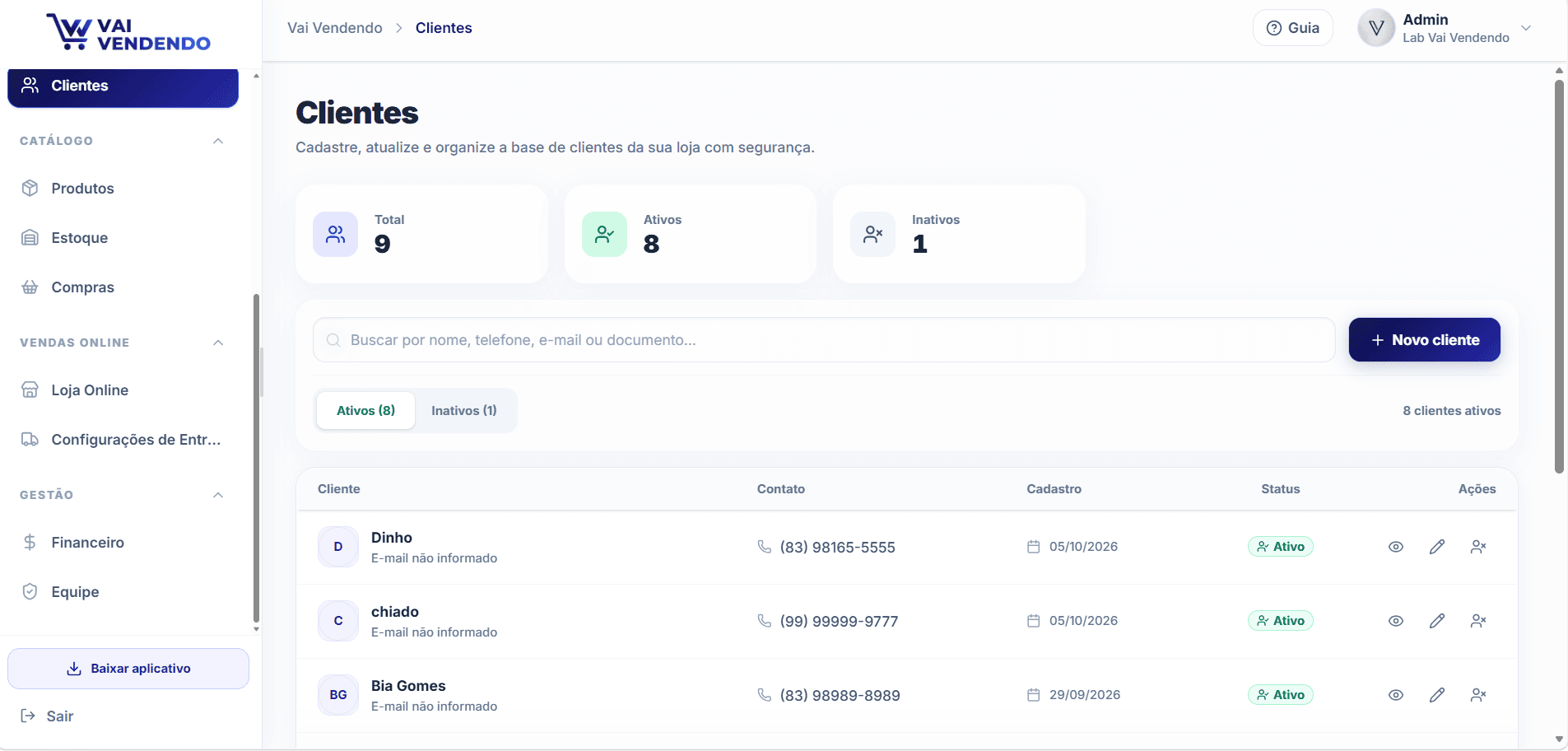Click the Vai Vendendo breadcrumb link
This screenshot has height=751, width=1568.
[x=335, y=28]
